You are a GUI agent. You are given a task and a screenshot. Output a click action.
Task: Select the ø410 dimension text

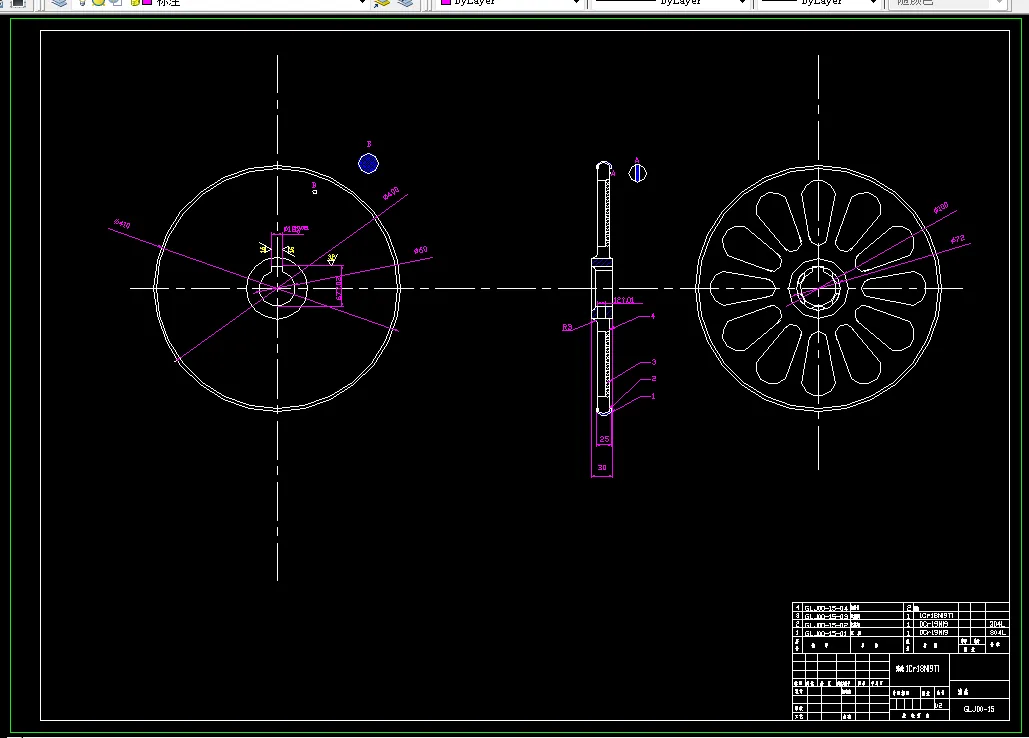[122, 224]
